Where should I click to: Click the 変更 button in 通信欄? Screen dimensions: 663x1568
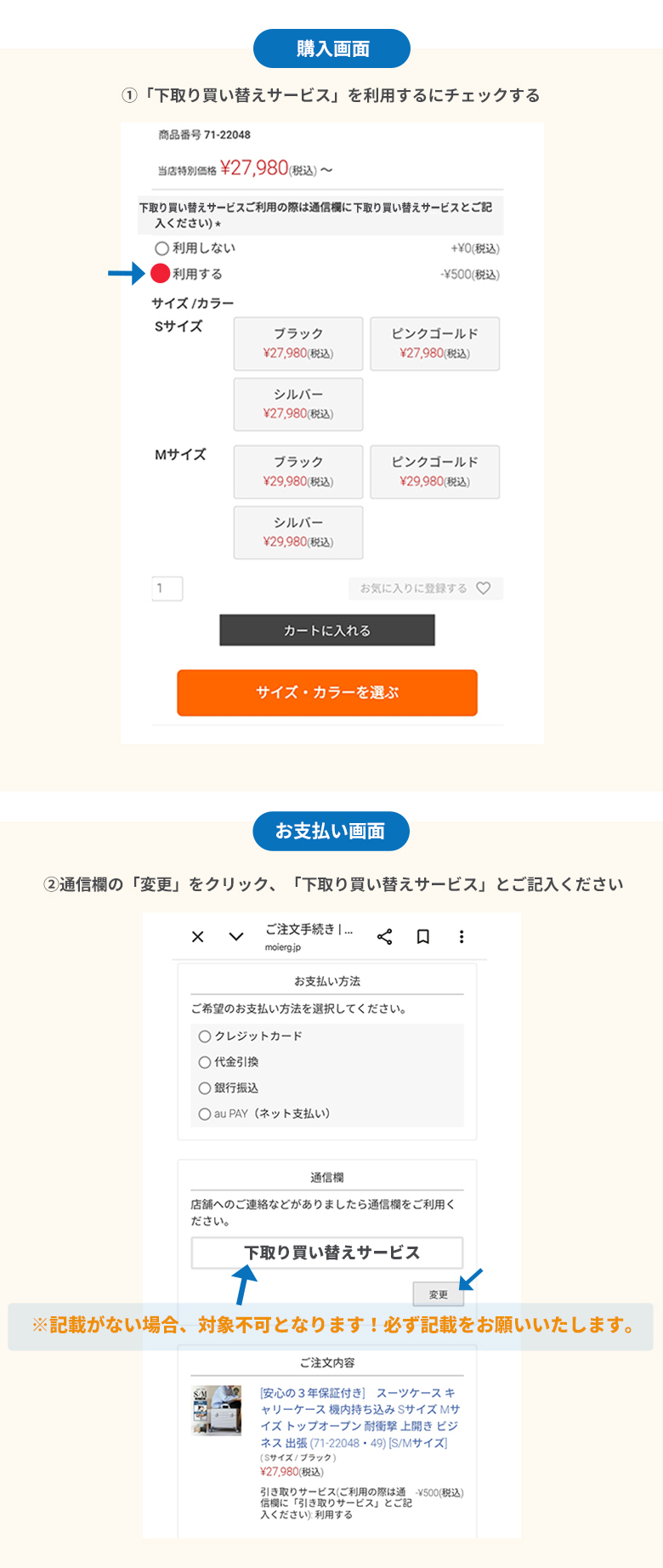point(439,1294)
